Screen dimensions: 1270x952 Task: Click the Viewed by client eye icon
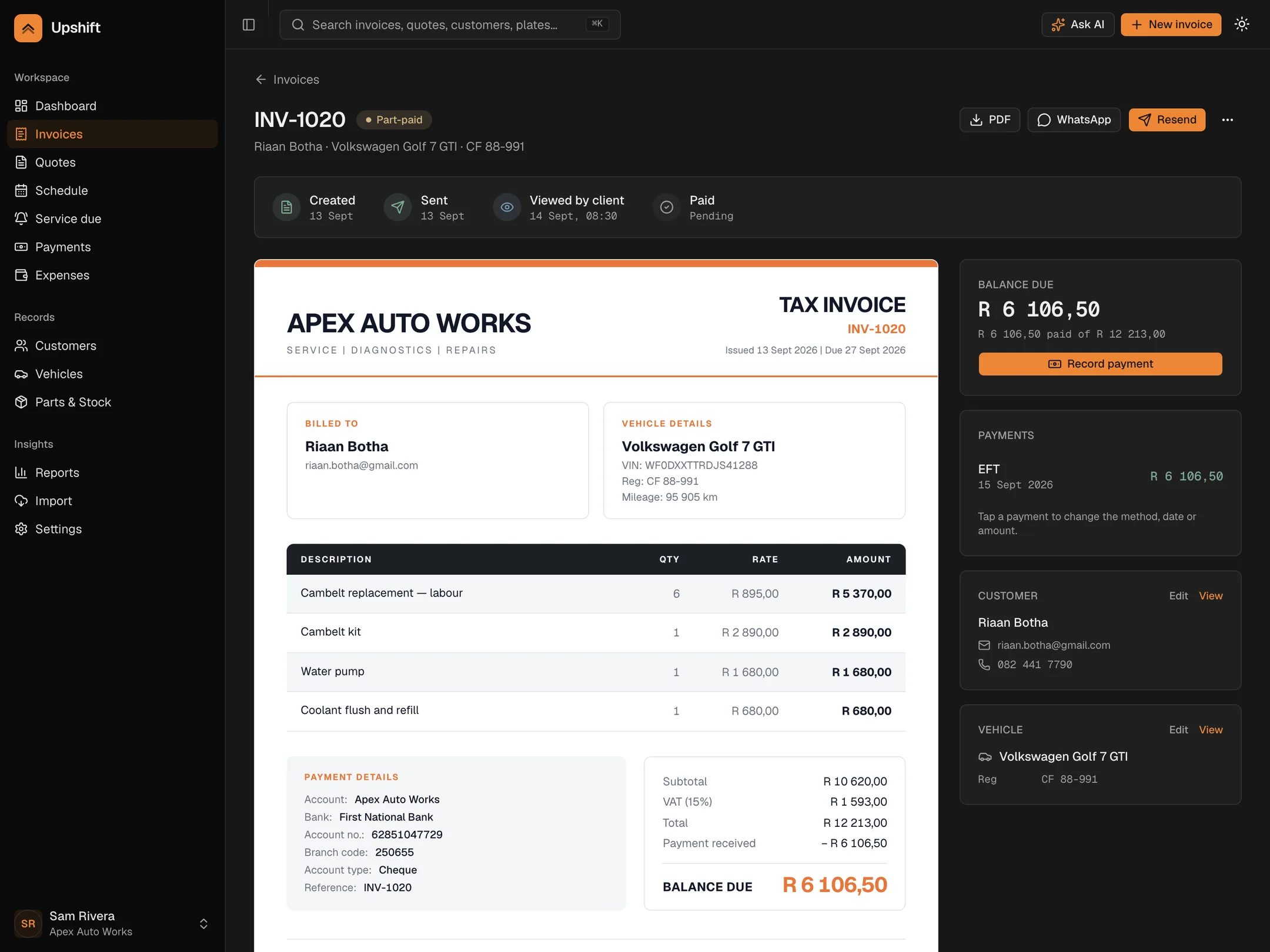pos(507,207)
